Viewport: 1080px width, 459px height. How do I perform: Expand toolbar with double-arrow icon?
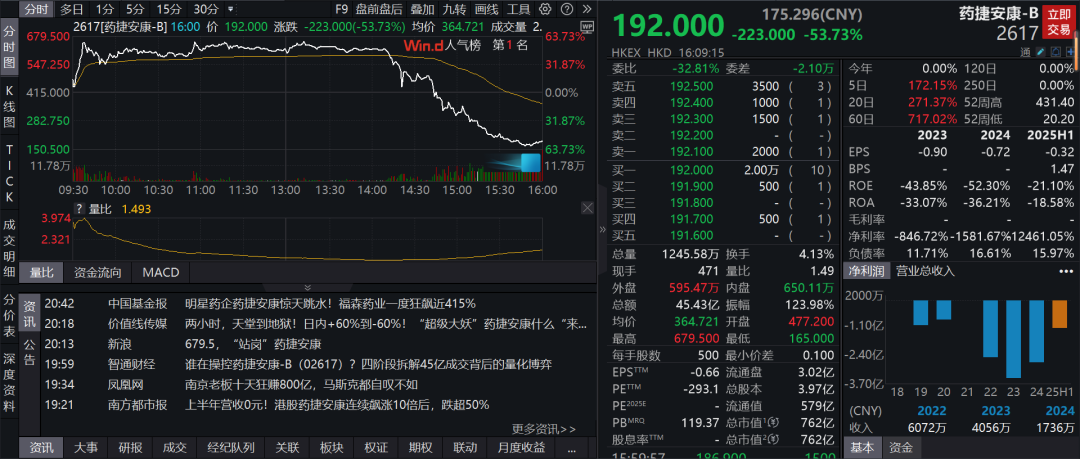(587, 9)
